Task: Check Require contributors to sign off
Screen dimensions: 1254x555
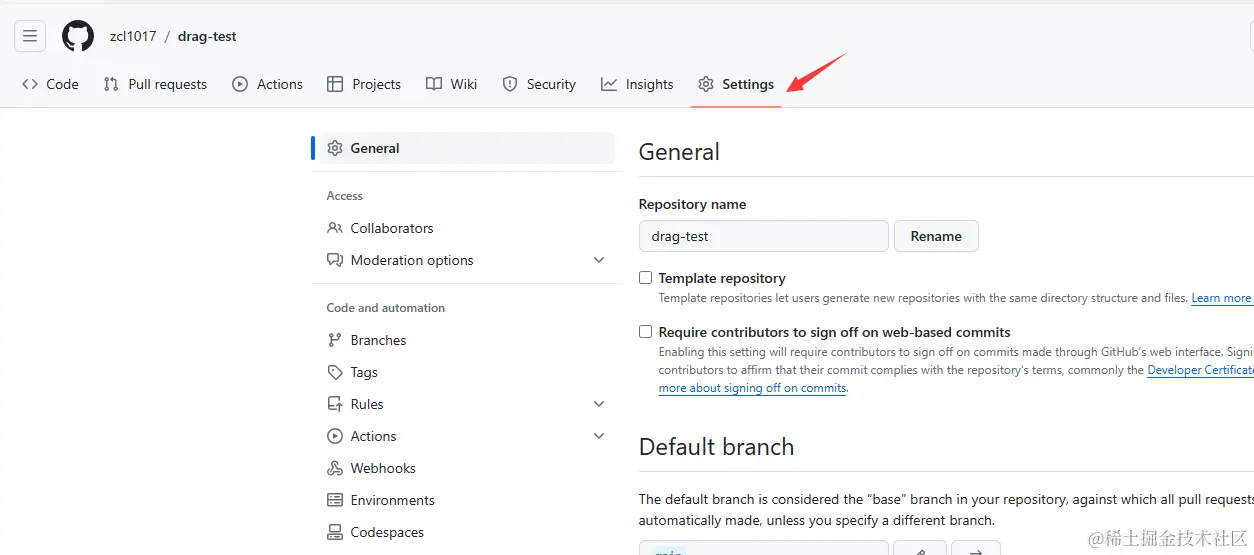Action: 646,332
